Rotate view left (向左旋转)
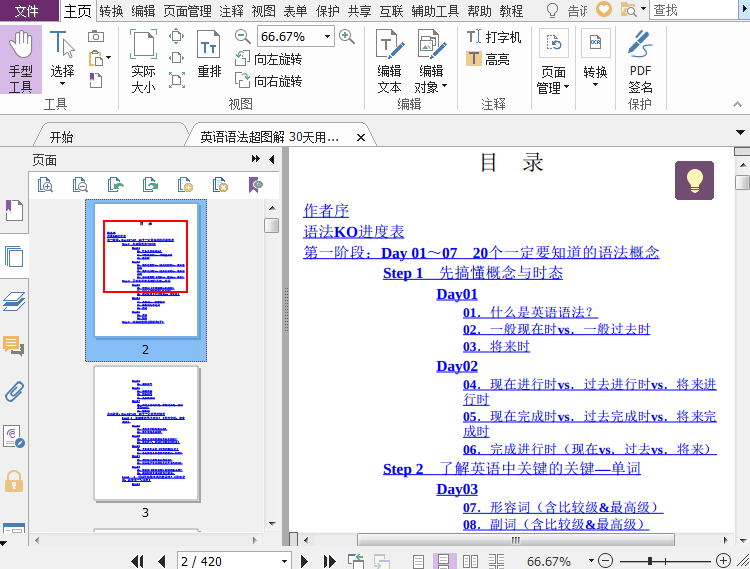Viewport: 750px width, 569px height. (x=268, y=59)
